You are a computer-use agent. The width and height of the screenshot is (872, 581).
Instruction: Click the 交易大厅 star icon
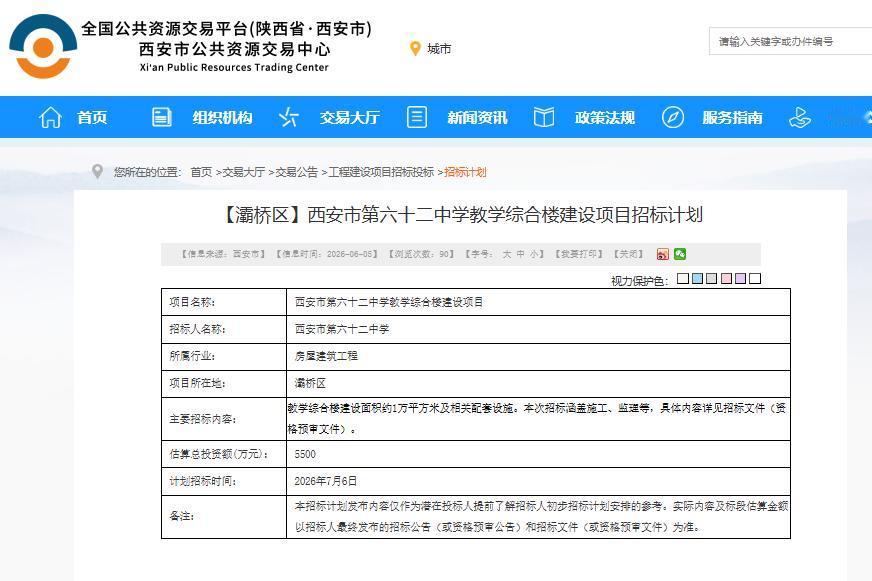click(x=289, y=117)
